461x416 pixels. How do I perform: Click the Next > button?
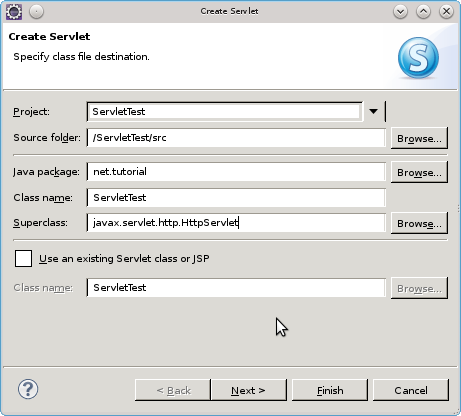pos(249,390)
